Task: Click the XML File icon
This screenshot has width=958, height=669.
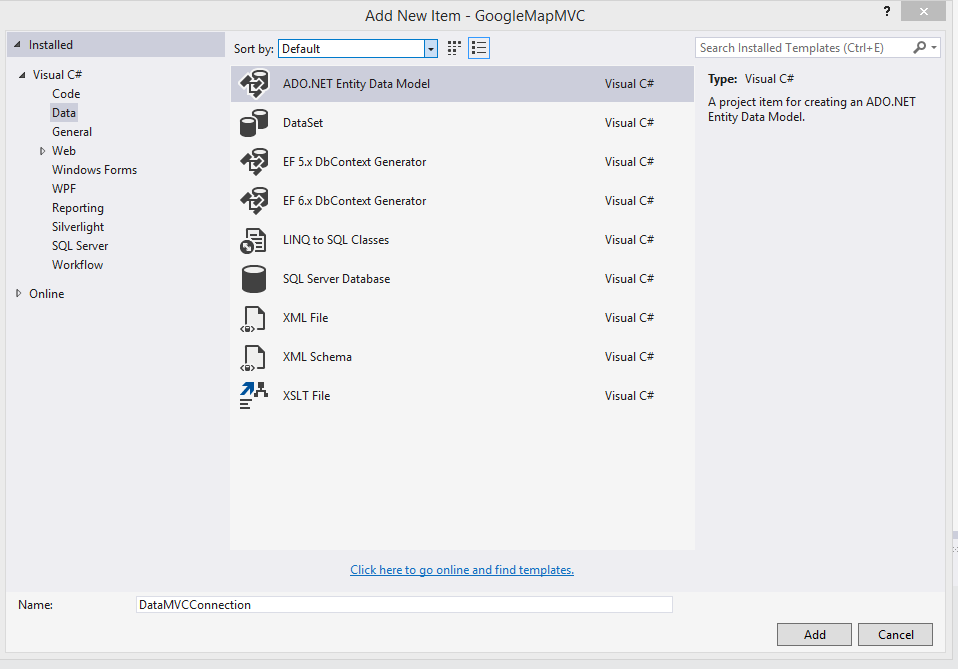Action: coord(253,318)
